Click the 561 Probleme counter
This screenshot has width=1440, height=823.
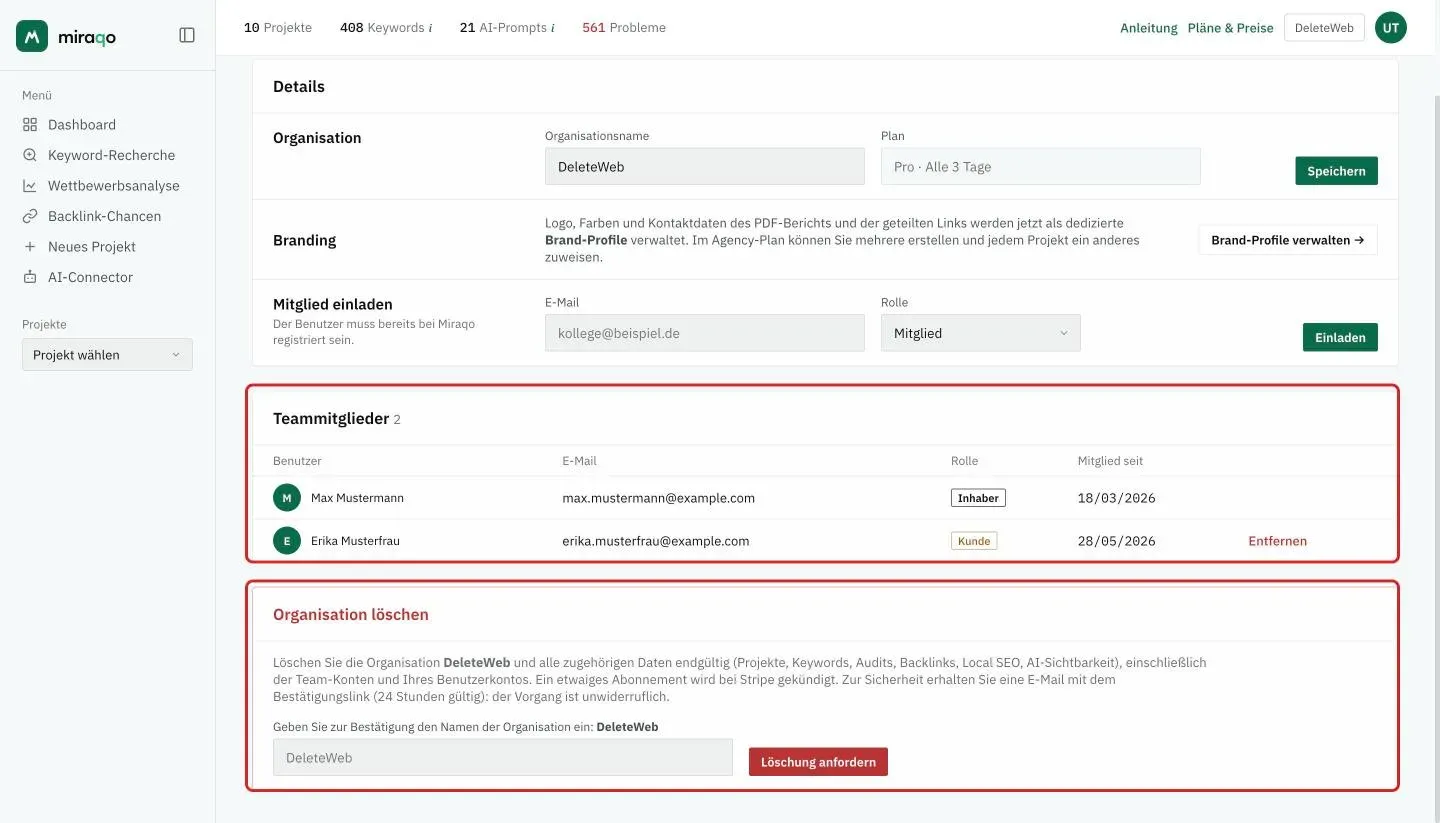624,28
